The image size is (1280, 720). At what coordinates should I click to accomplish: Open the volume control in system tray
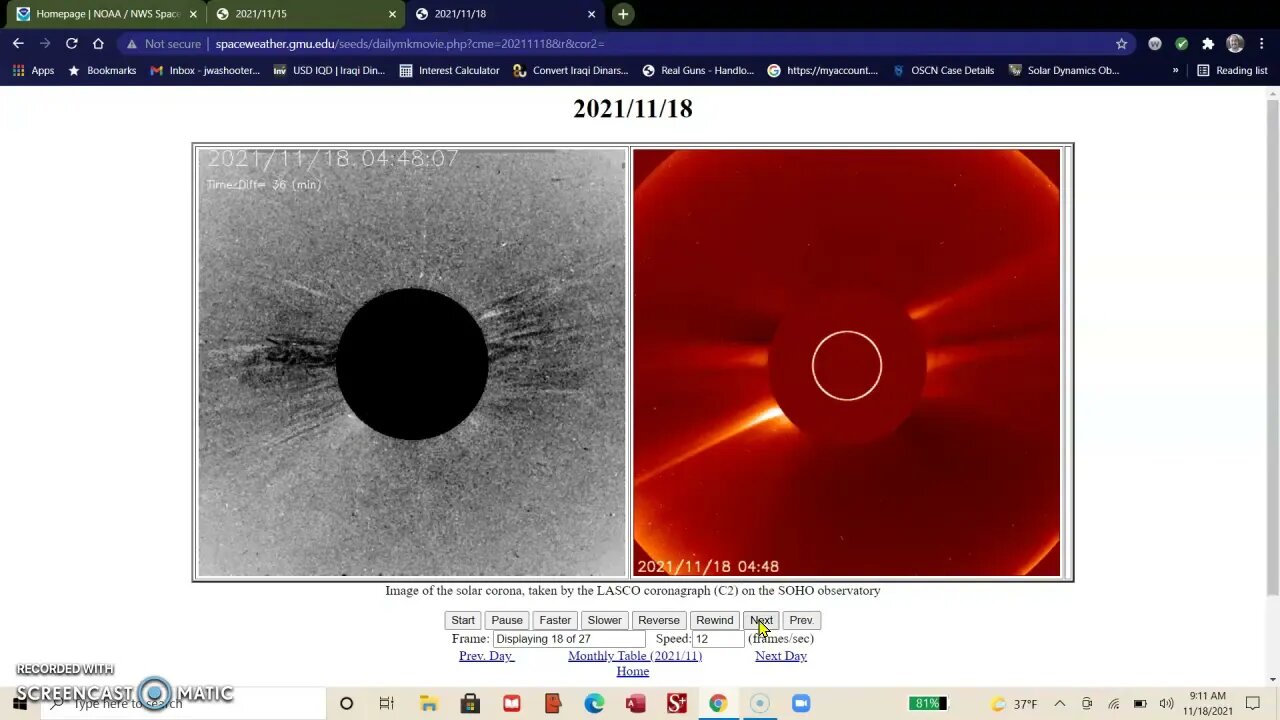[x=1166, y=704]
